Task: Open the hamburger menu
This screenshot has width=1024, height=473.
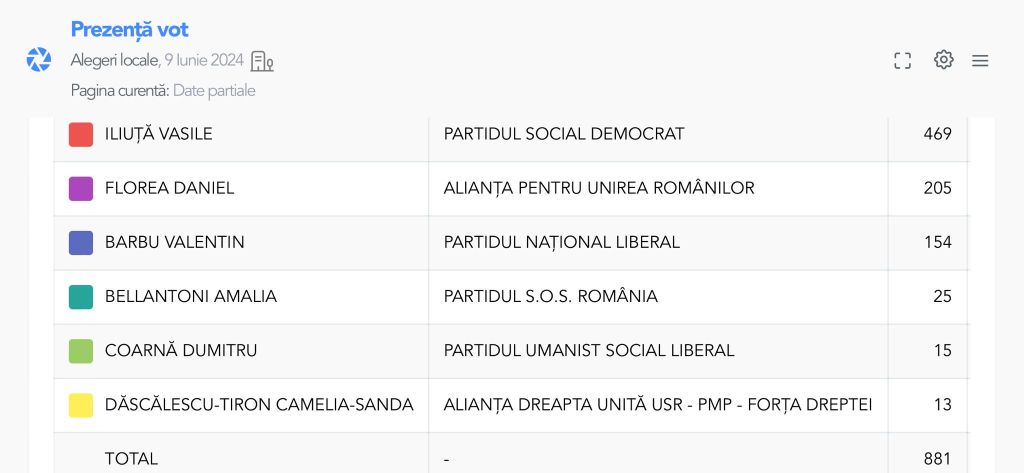Action: click(980, 61)
